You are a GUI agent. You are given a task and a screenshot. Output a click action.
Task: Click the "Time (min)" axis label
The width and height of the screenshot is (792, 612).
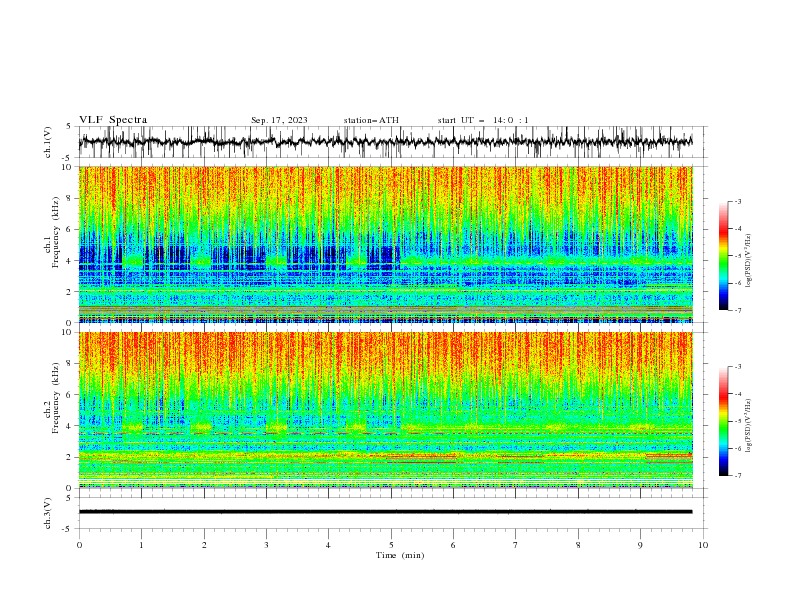tap(400, 555)
